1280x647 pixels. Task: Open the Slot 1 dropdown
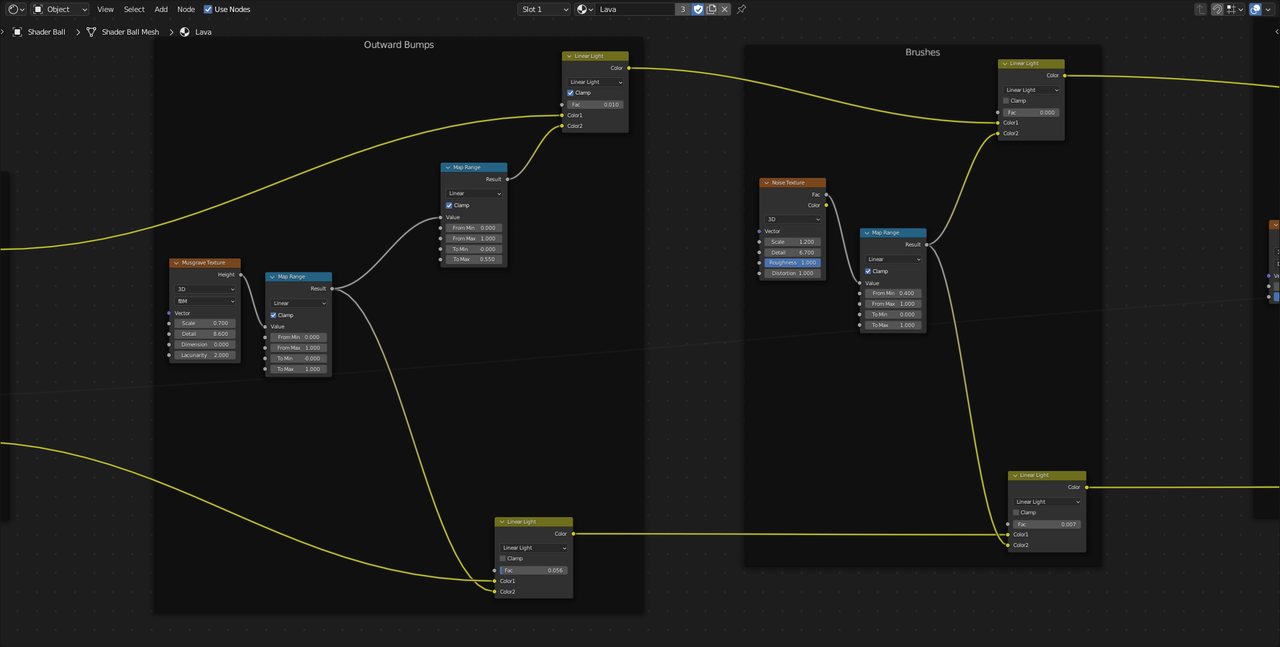pyautogui.click(x=544, y=9)
